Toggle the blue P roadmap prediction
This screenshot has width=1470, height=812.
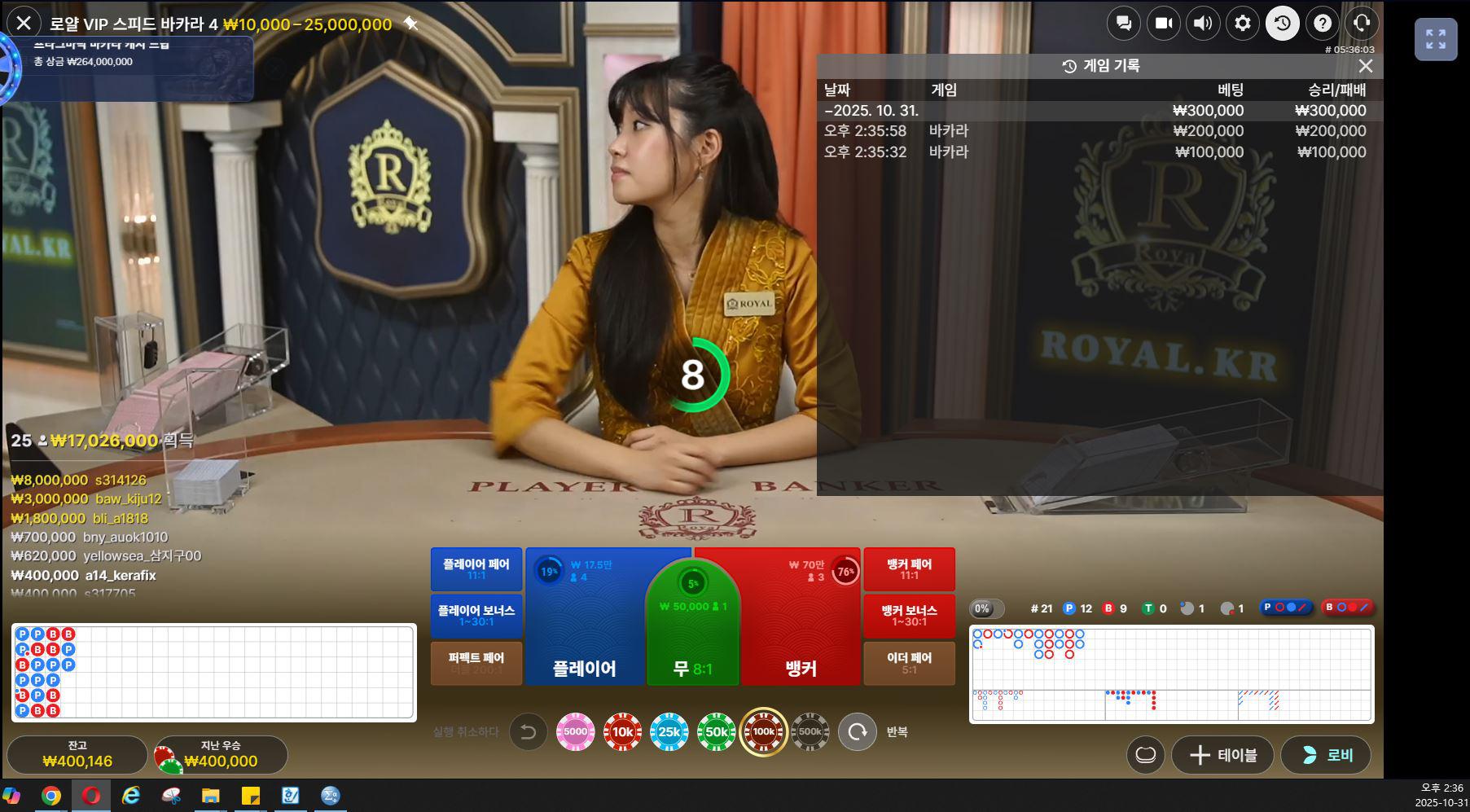[x=1285, y=608]
